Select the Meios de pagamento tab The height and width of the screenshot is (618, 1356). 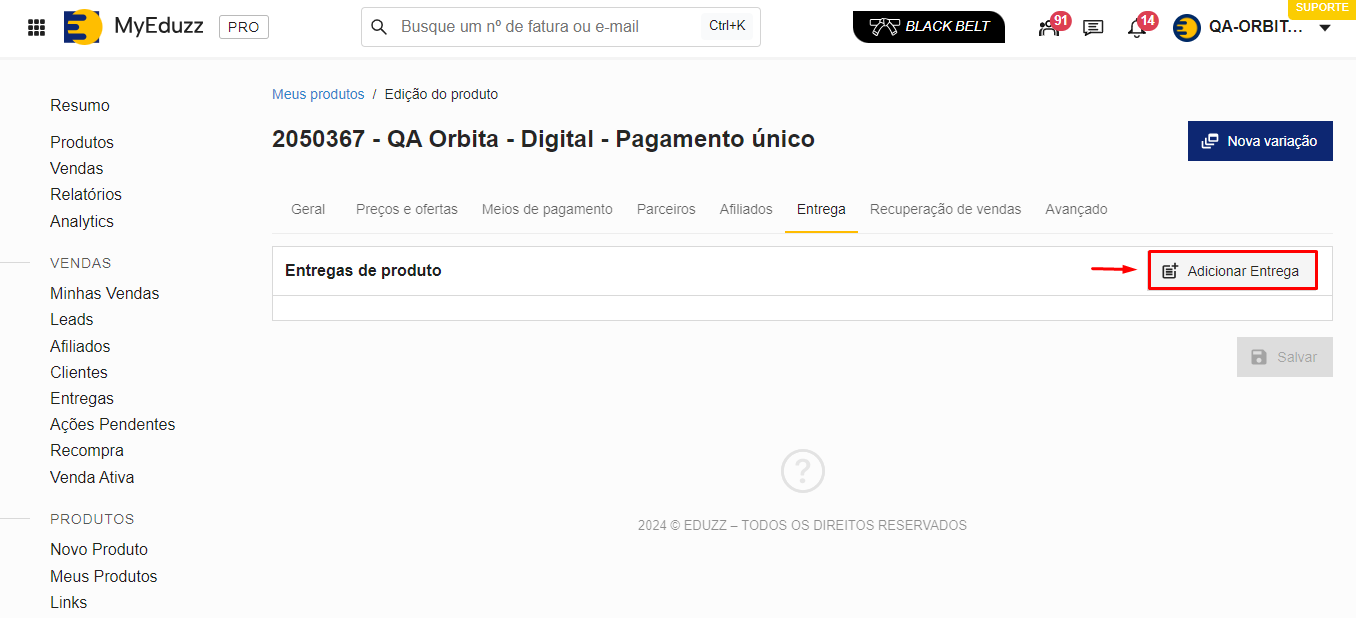click(x=547, y=209)
